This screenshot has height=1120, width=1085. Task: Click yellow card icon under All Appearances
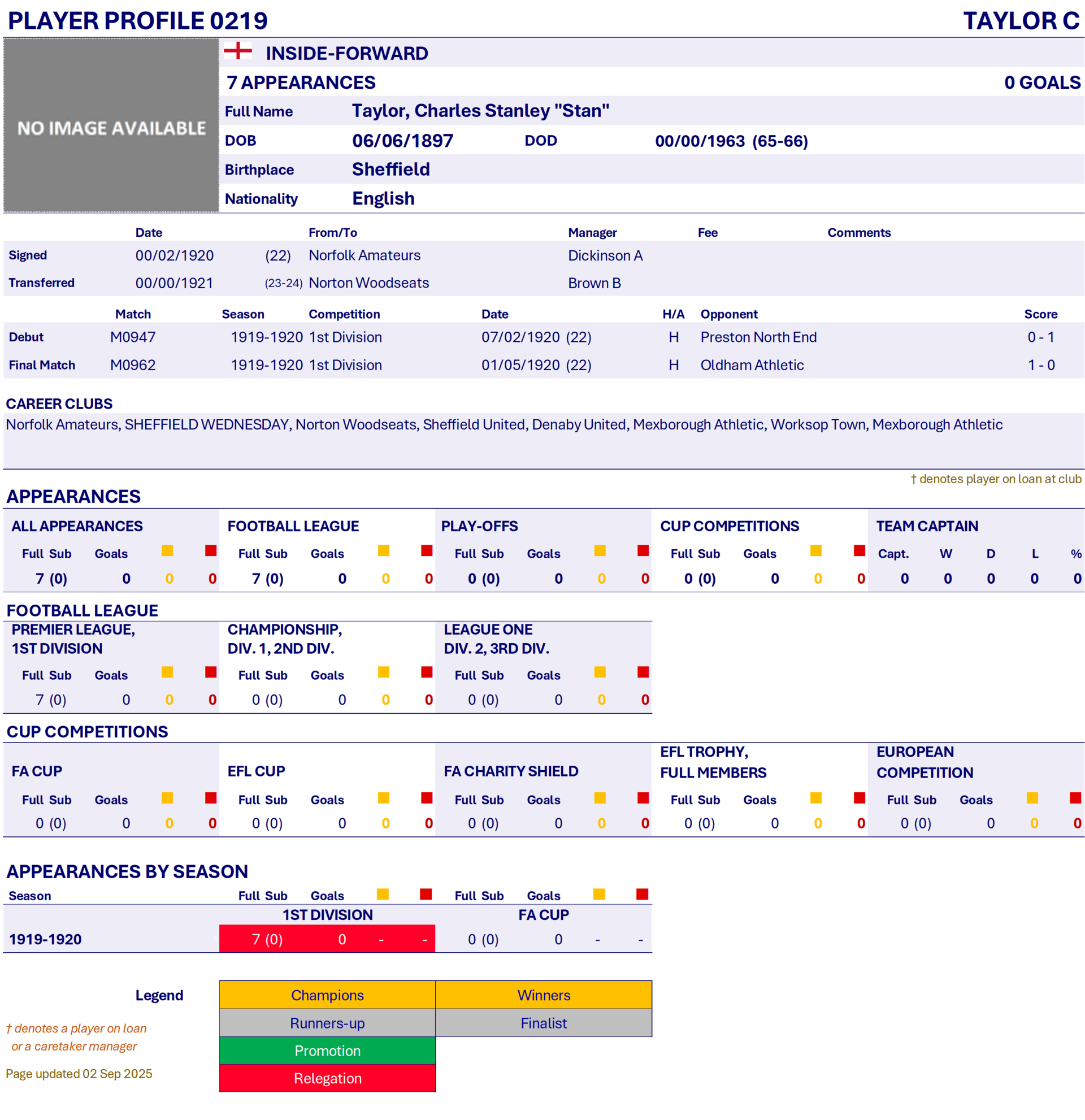tap(167, 551)
